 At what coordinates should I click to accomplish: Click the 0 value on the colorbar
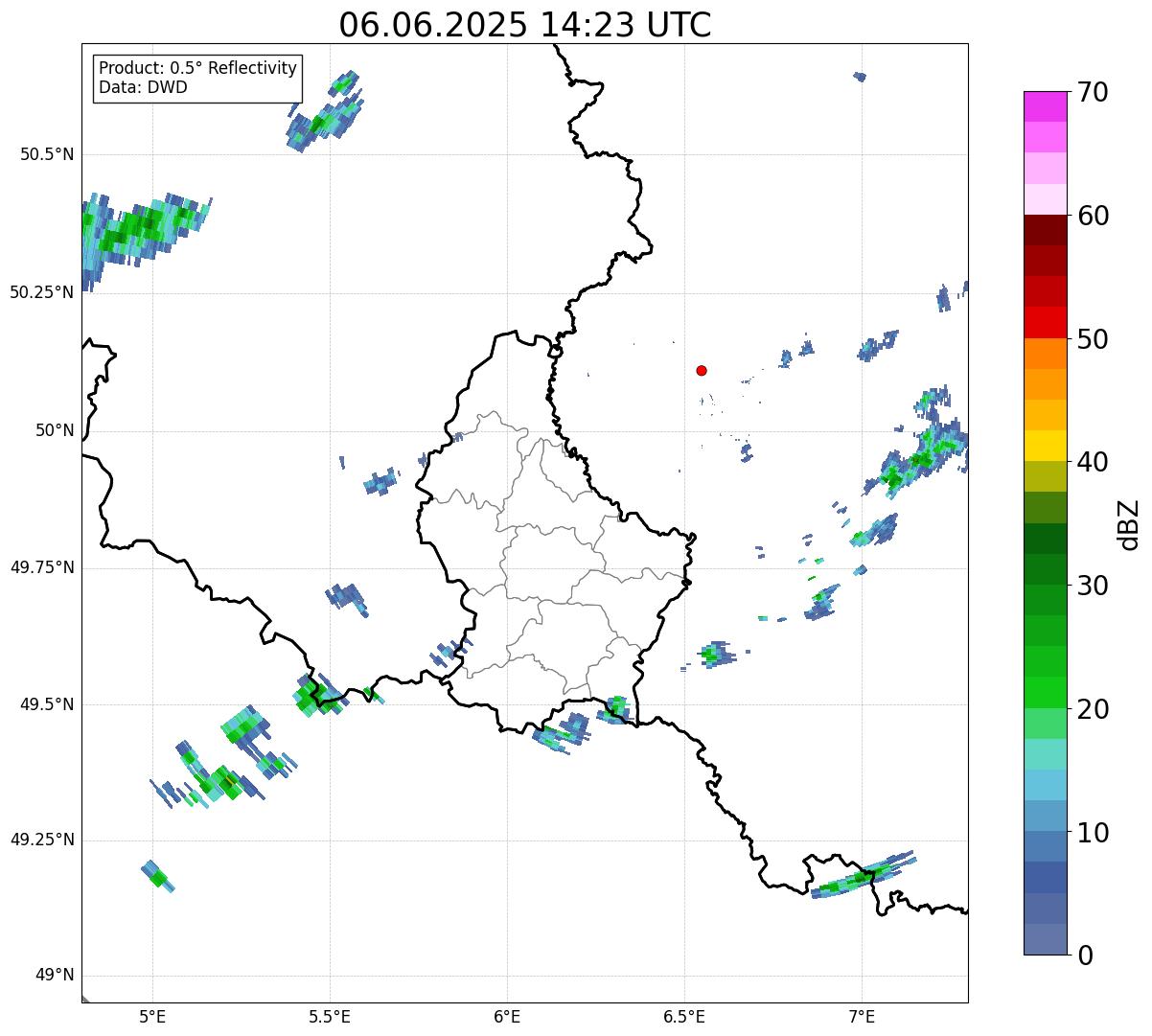coord(1084,955)
